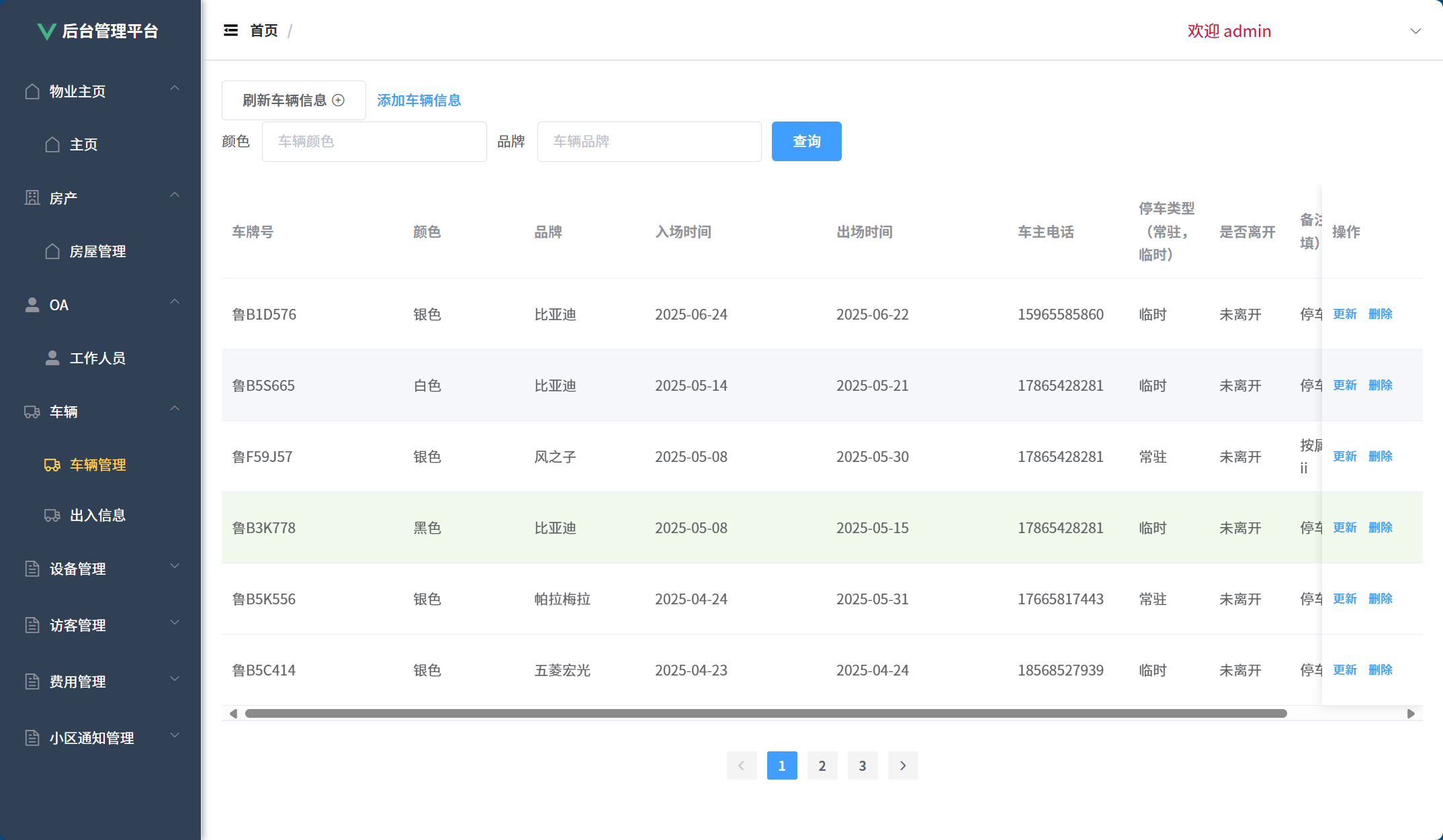Expand the 小区通知管理 menu chevron

175,735
